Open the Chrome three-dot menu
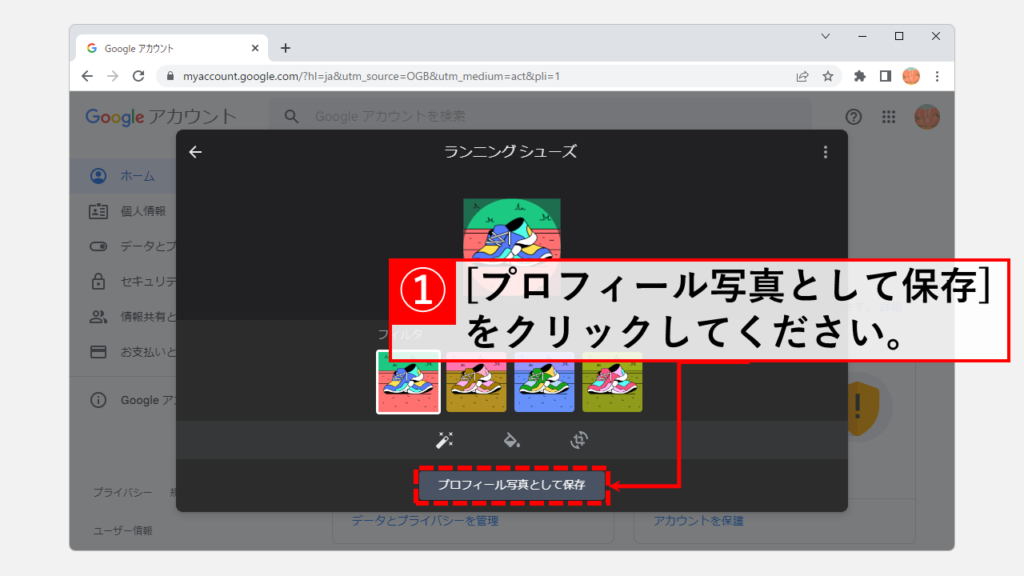This screenshot has width=1024, height=576. (937, 76)
